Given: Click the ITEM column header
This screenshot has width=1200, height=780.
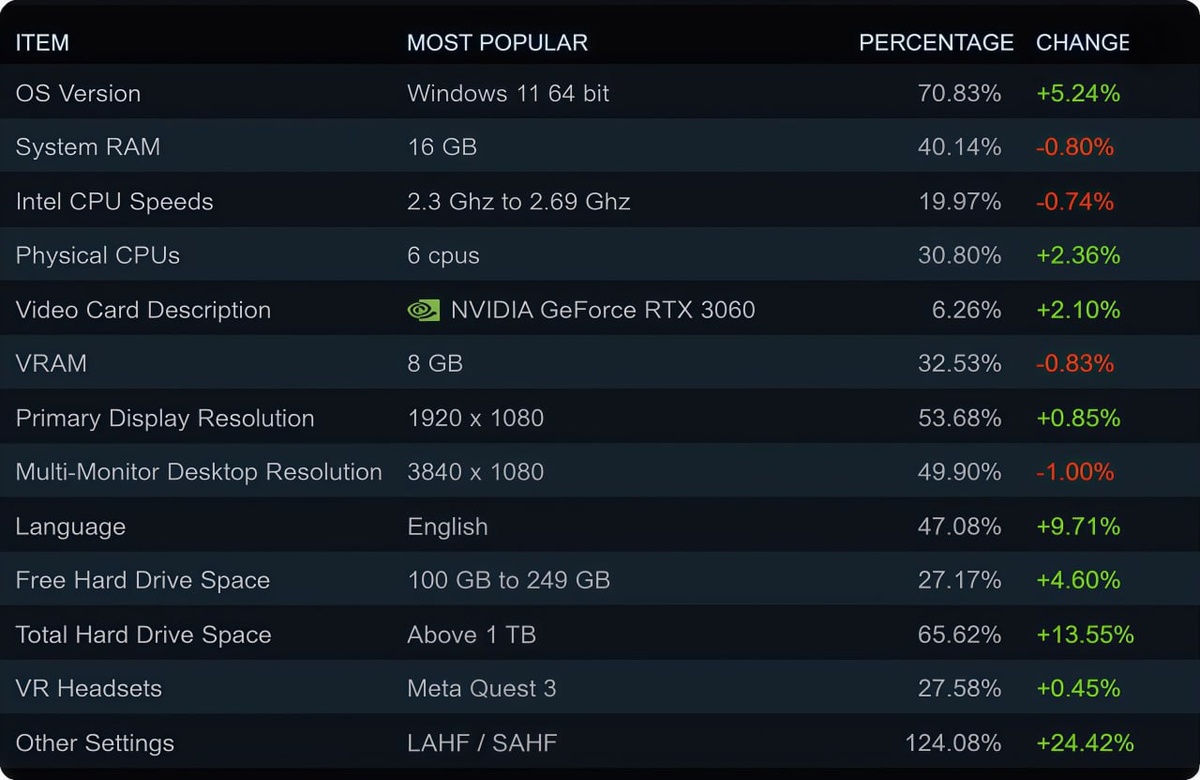Looking at the screenshot, I should (42, 43).
